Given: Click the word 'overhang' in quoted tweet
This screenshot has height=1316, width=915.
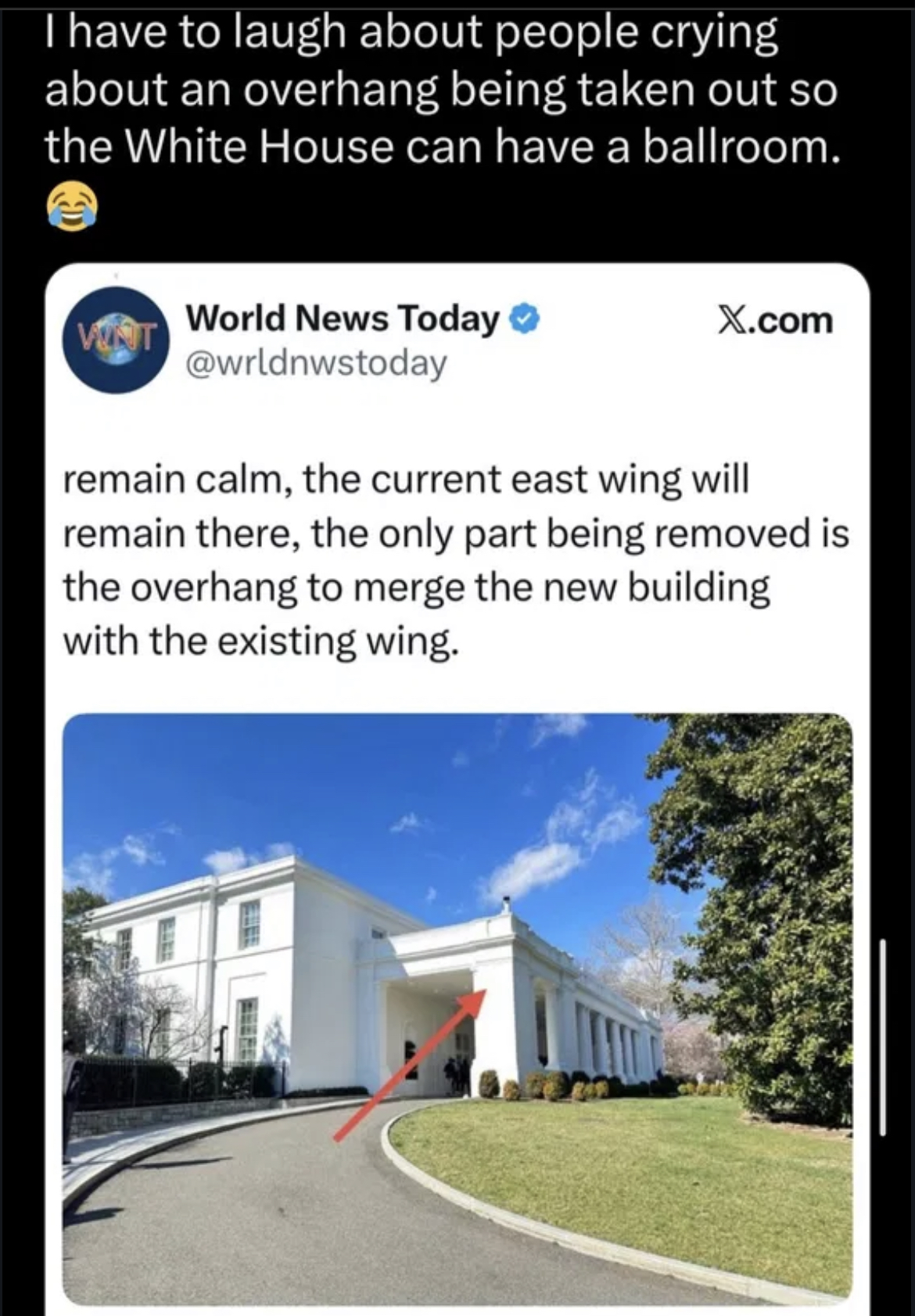Looking at the screenshot, I should [213, 588].
